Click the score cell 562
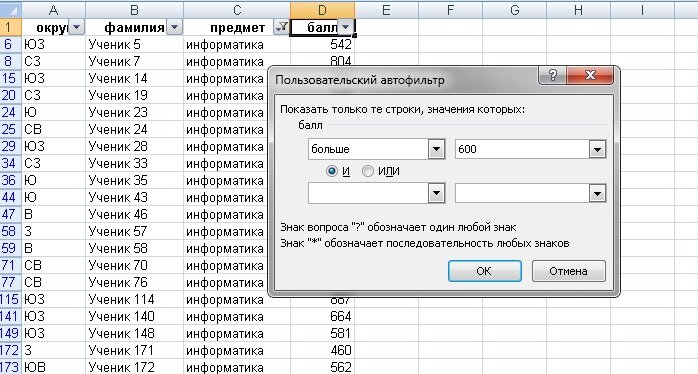Viewport: 698px width, 374px height. coord(322,367)
